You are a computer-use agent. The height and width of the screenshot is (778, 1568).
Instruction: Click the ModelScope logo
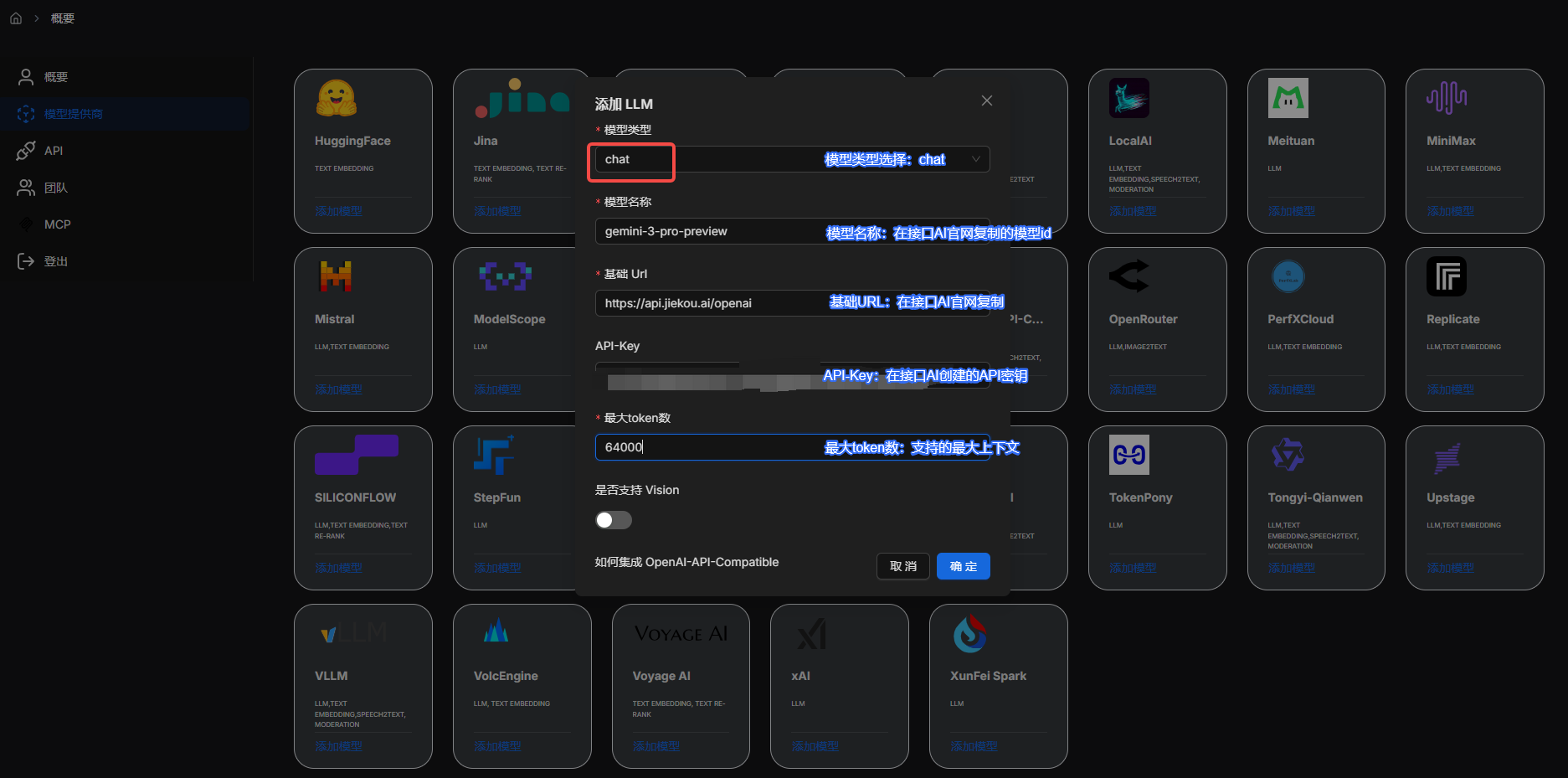tap(506, 276)
